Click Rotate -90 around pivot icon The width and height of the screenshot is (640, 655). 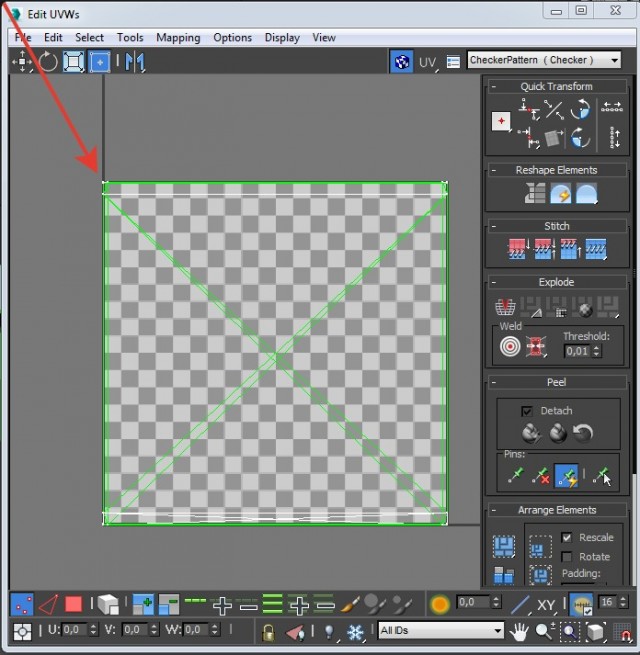(580, 138)
